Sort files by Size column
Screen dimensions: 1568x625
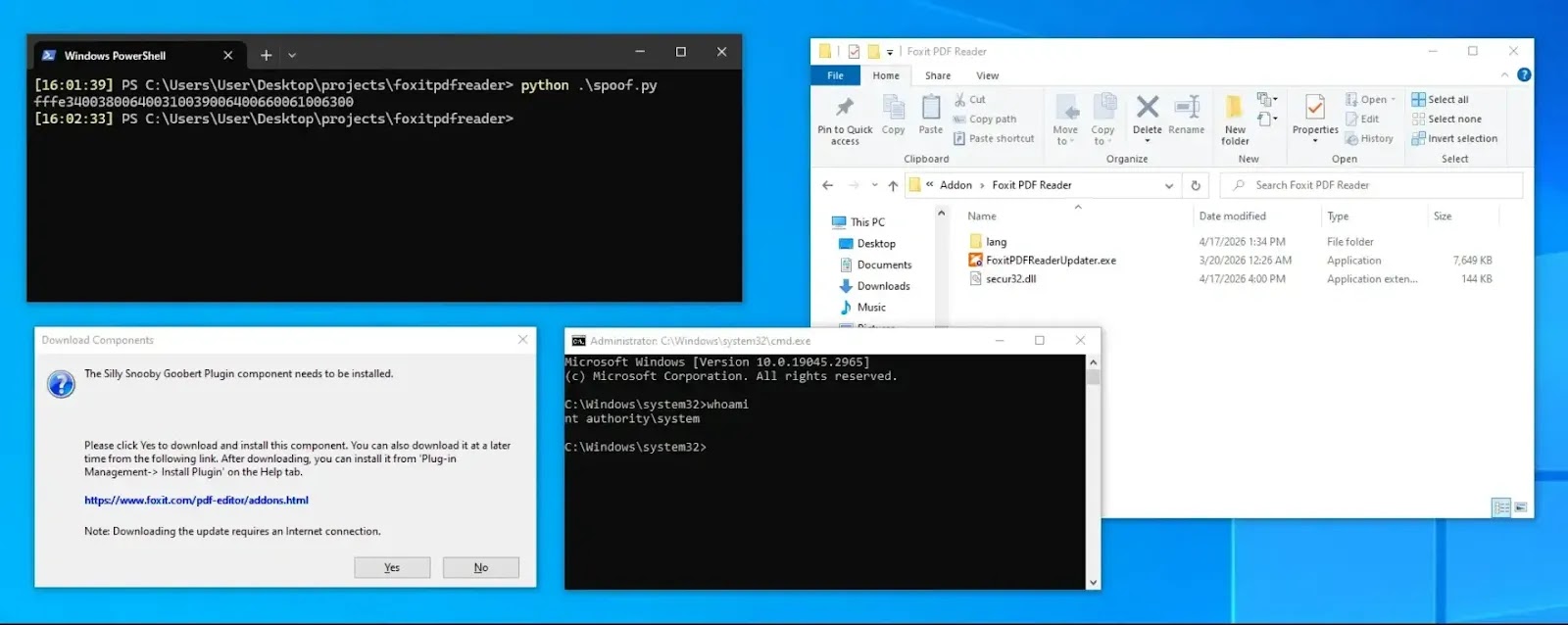[x=1443, y=216]
